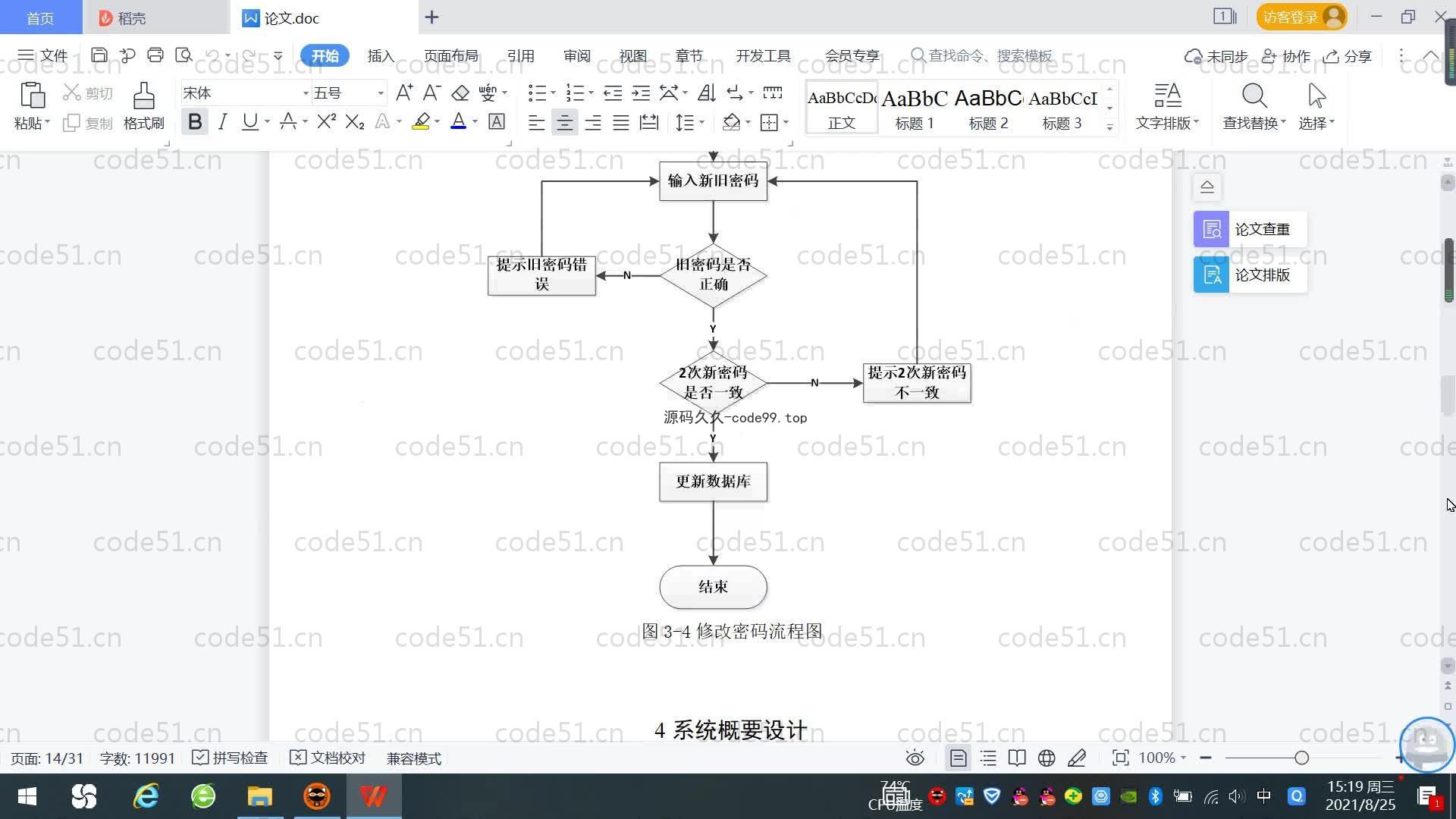The image size is (1456, 819).
Task: Toggle Bold formatting
Action: [195, 121]
